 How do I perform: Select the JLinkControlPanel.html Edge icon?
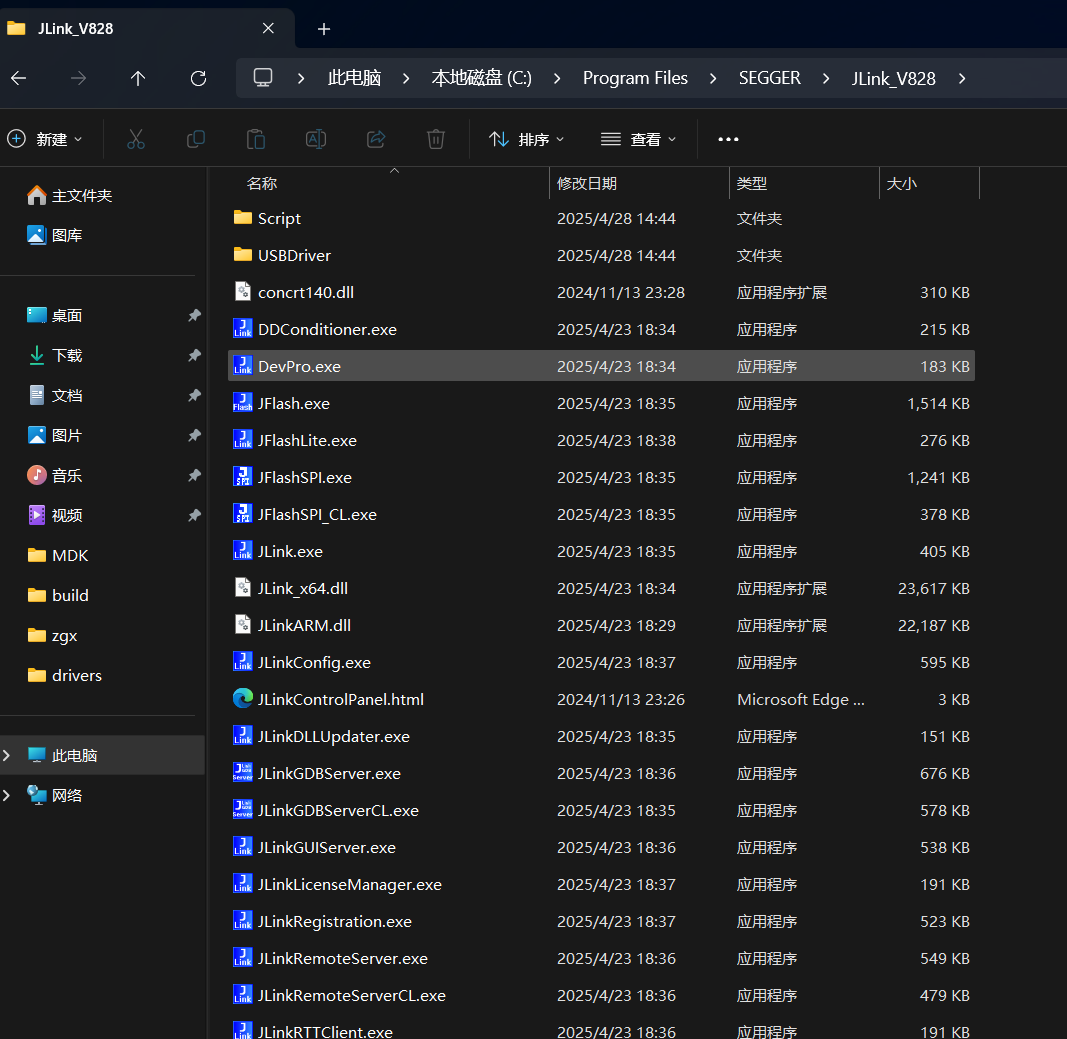[242, 699]
